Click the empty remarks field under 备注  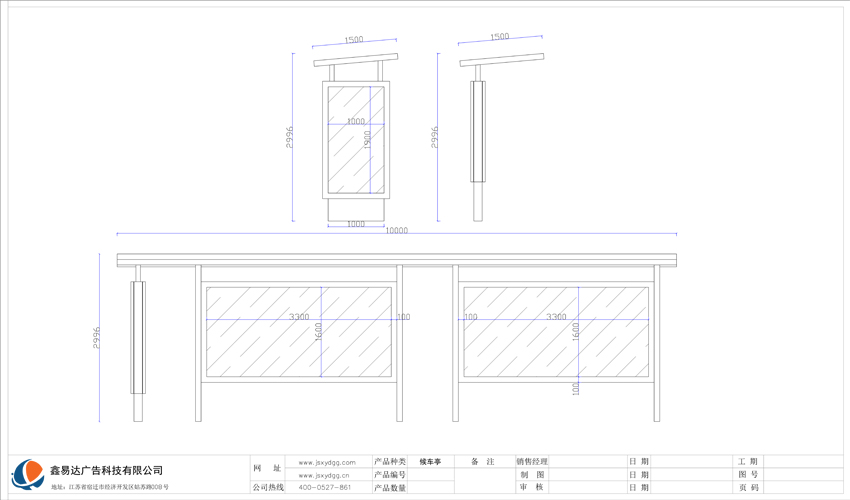[x=484, y=481]
